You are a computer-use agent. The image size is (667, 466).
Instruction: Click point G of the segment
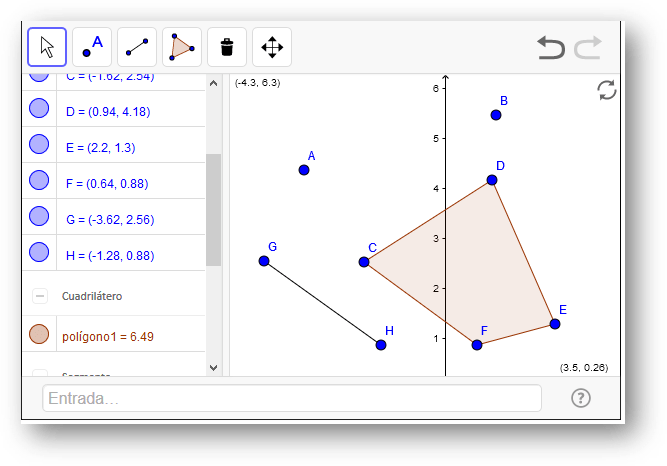coord(264,261)
